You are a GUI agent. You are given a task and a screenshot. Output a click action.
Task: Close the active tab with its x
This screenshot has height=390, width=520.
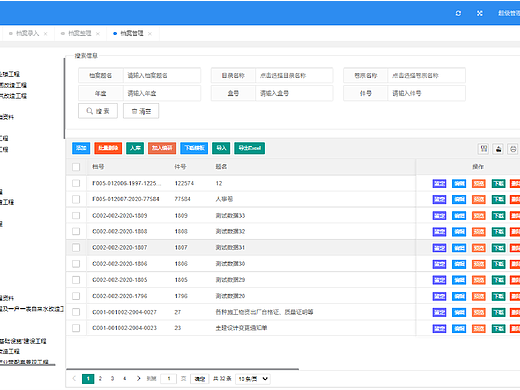150,34
